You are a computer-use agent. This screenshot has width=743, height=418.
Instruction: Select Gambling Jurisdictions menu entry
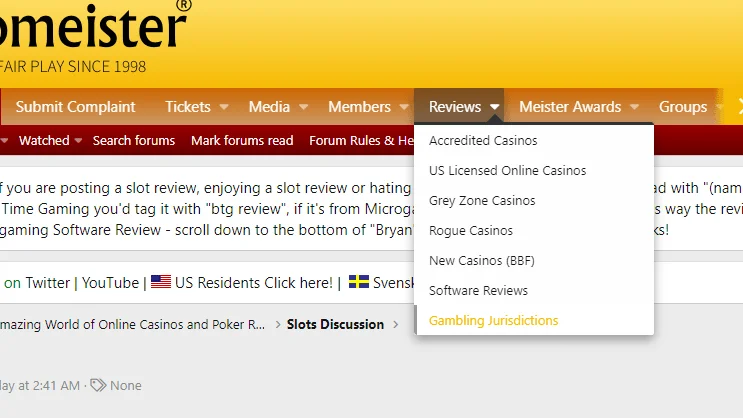pyautogui.click(x=534, y=320)
